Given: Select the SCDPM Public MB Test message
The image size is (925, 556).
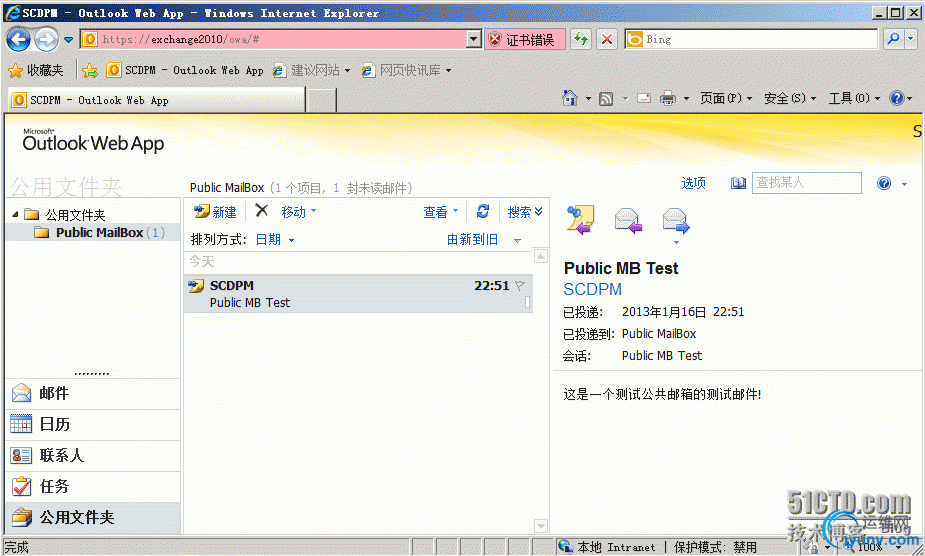Looking at the screenshot, I should tap(358, 293).
